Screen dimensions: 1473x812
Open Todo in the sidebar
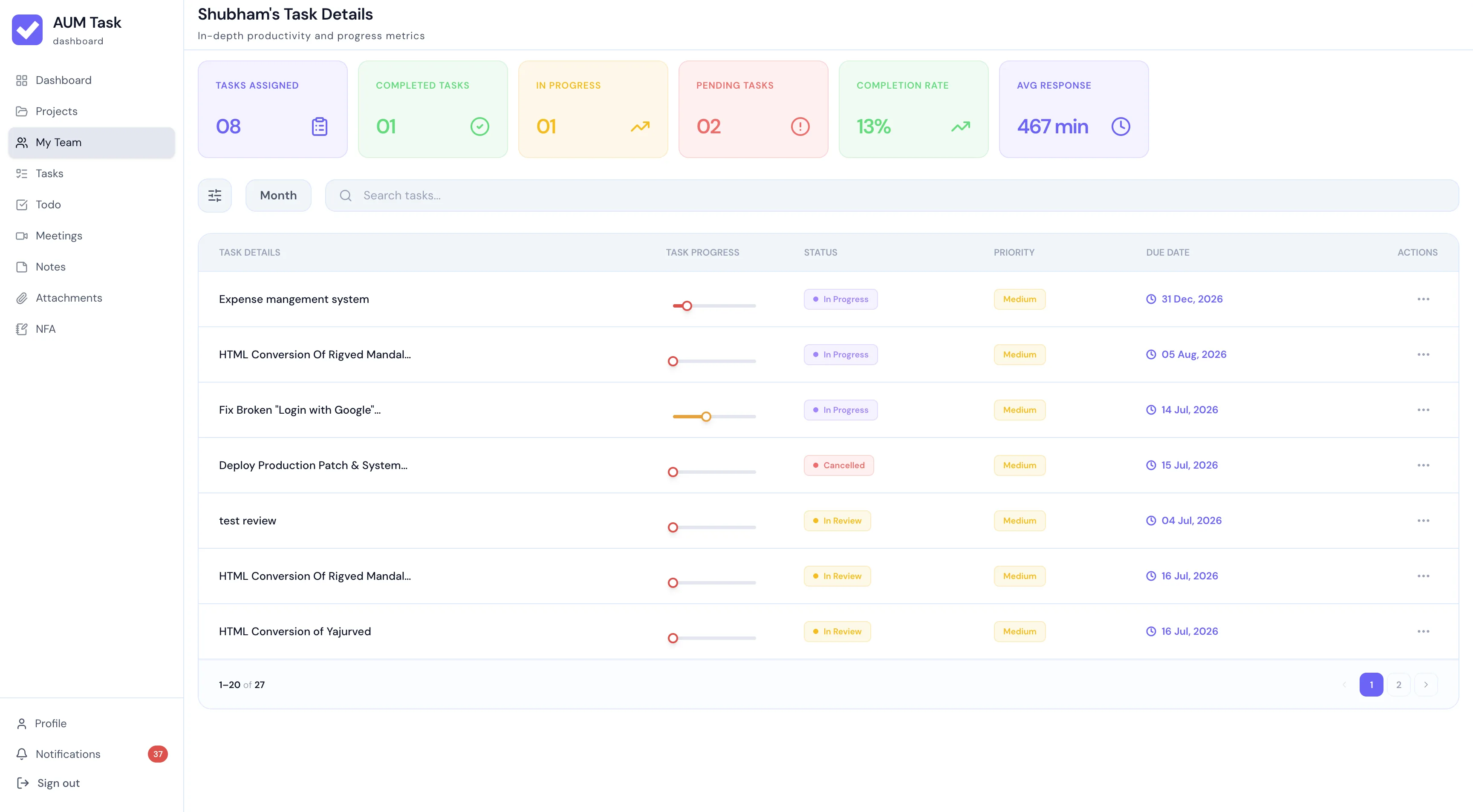tap(92, 204)
